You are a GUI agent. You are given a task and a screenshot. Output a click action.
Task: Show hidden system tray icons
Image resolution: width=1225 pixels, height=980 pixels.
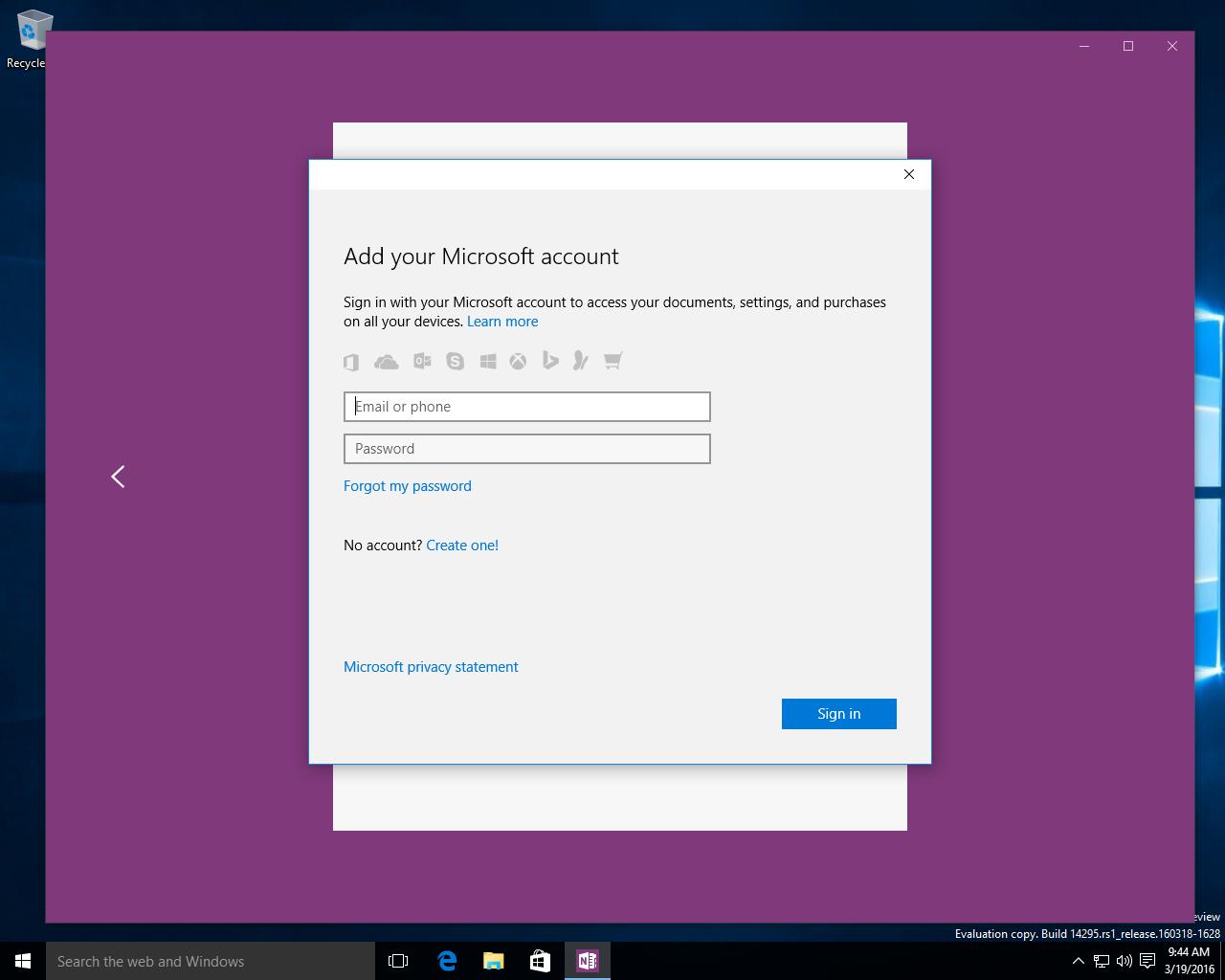pyautogui.click(x=1078, y=961)
